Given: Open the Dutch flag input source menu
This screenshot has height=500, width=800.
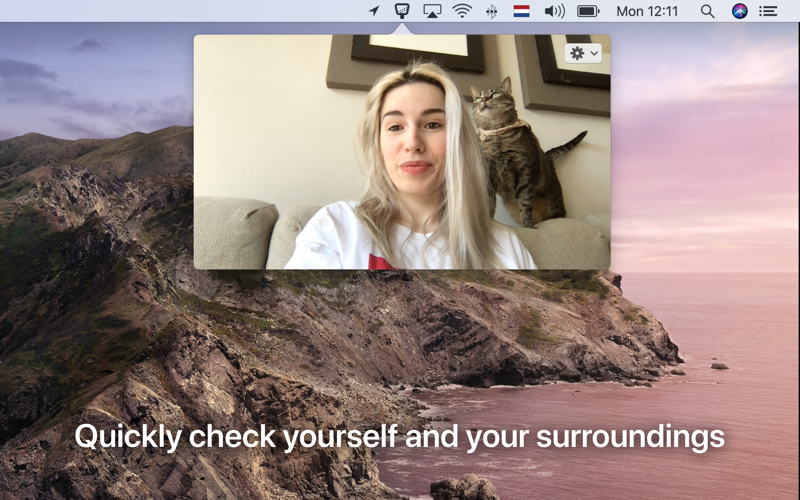Looking at the screenshot, I should click(x=521, y=11).
